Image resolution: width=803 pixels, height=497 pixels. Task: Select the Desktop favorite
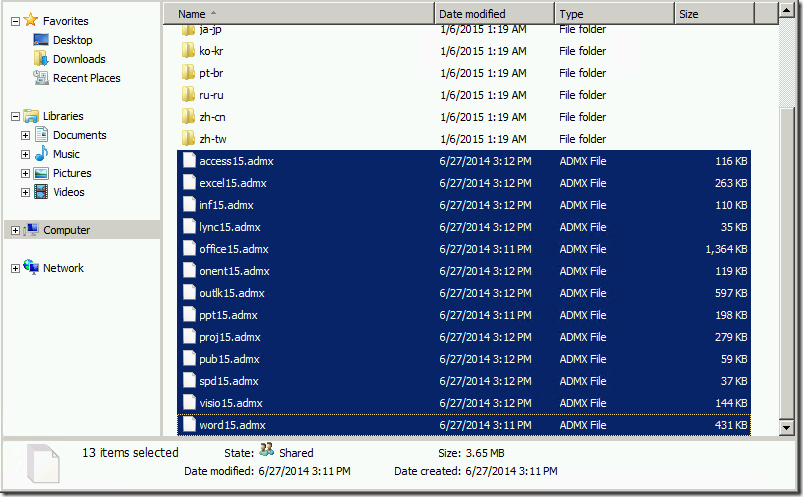point(73,40)
